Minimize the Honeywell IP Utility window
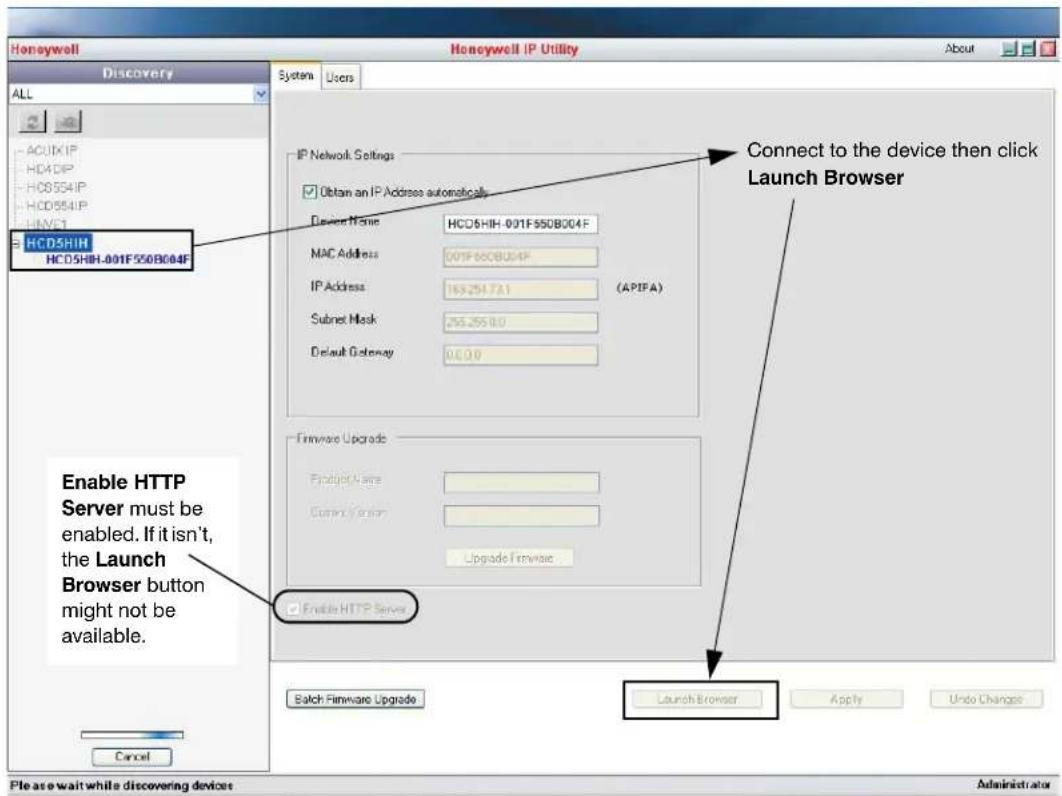The image size is (1062, 796). coord(1009,49)
